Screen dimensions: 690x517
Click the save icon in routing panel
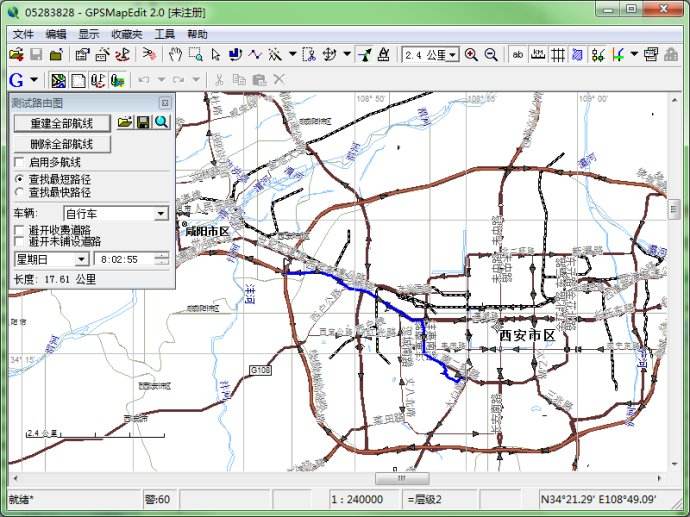point(143,122)
